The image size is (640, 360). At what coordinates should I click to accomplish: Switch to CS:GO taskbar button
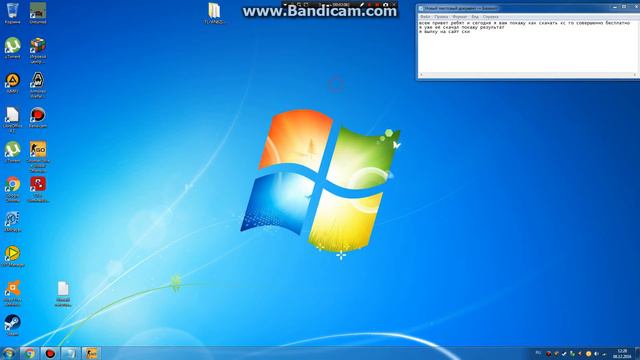coord(91,353)
